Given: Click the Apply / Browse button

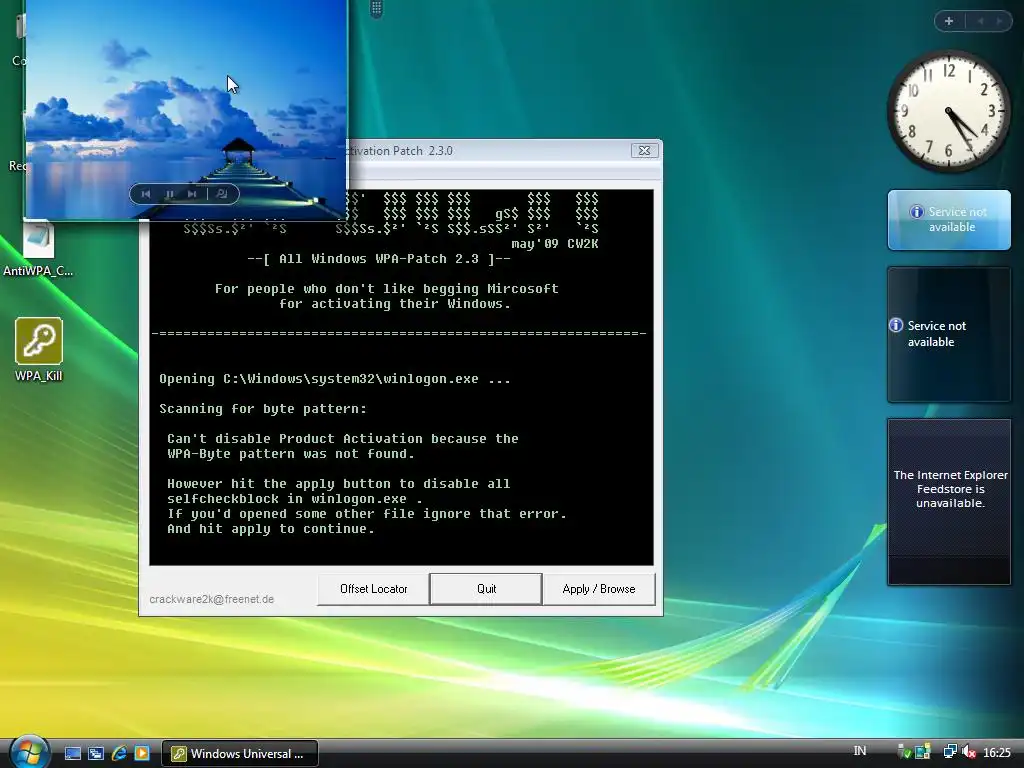Looking at the screenshot, I should (598, 589).
